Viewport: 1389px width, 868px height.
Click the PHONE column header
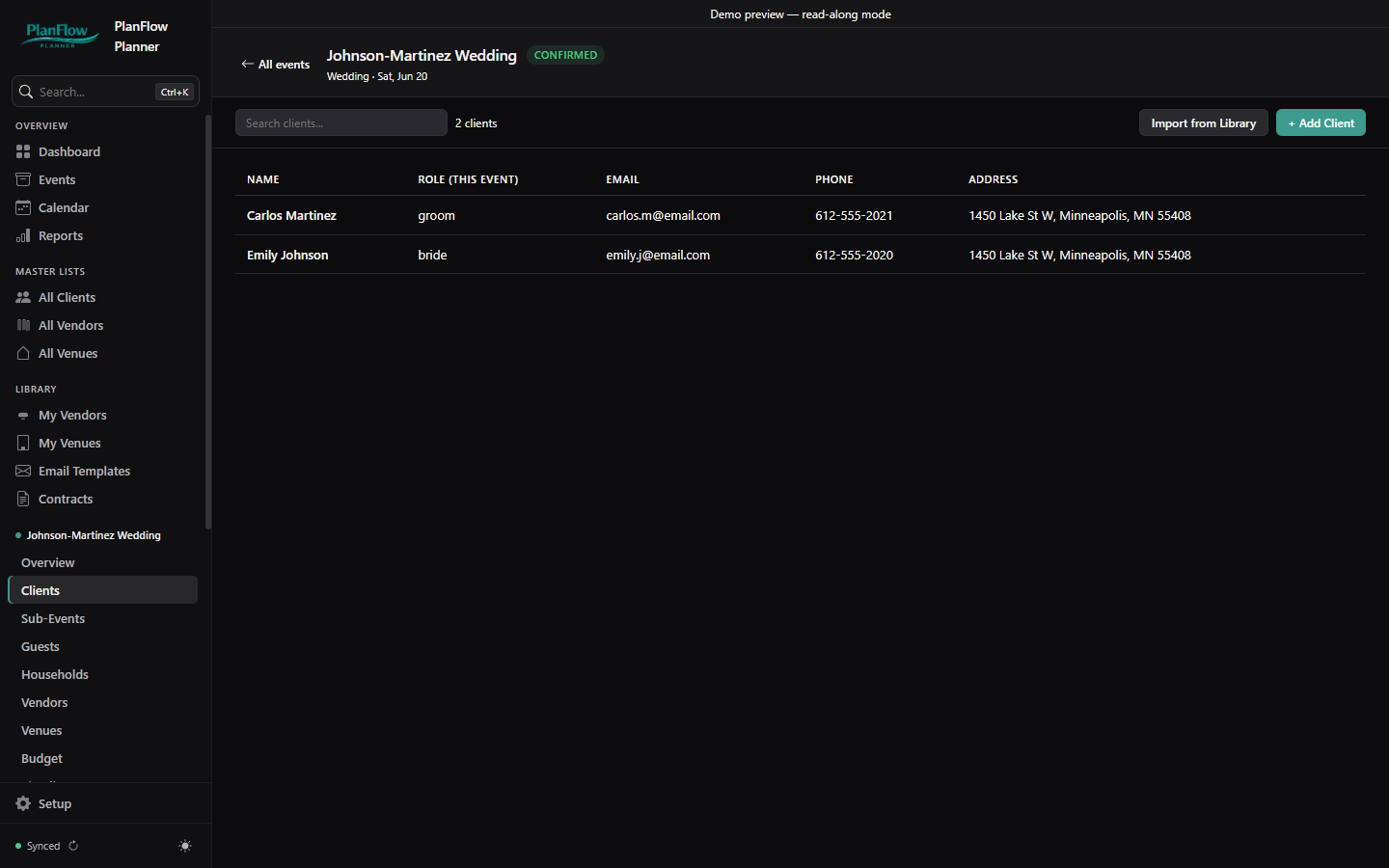pyautogui.click(x=834, y=179)
